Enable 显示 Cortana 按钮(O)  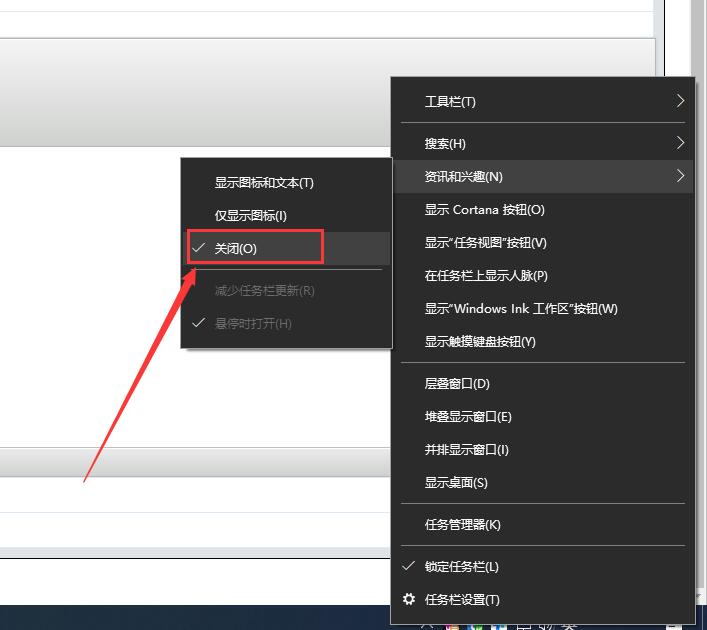coord(484,210)
